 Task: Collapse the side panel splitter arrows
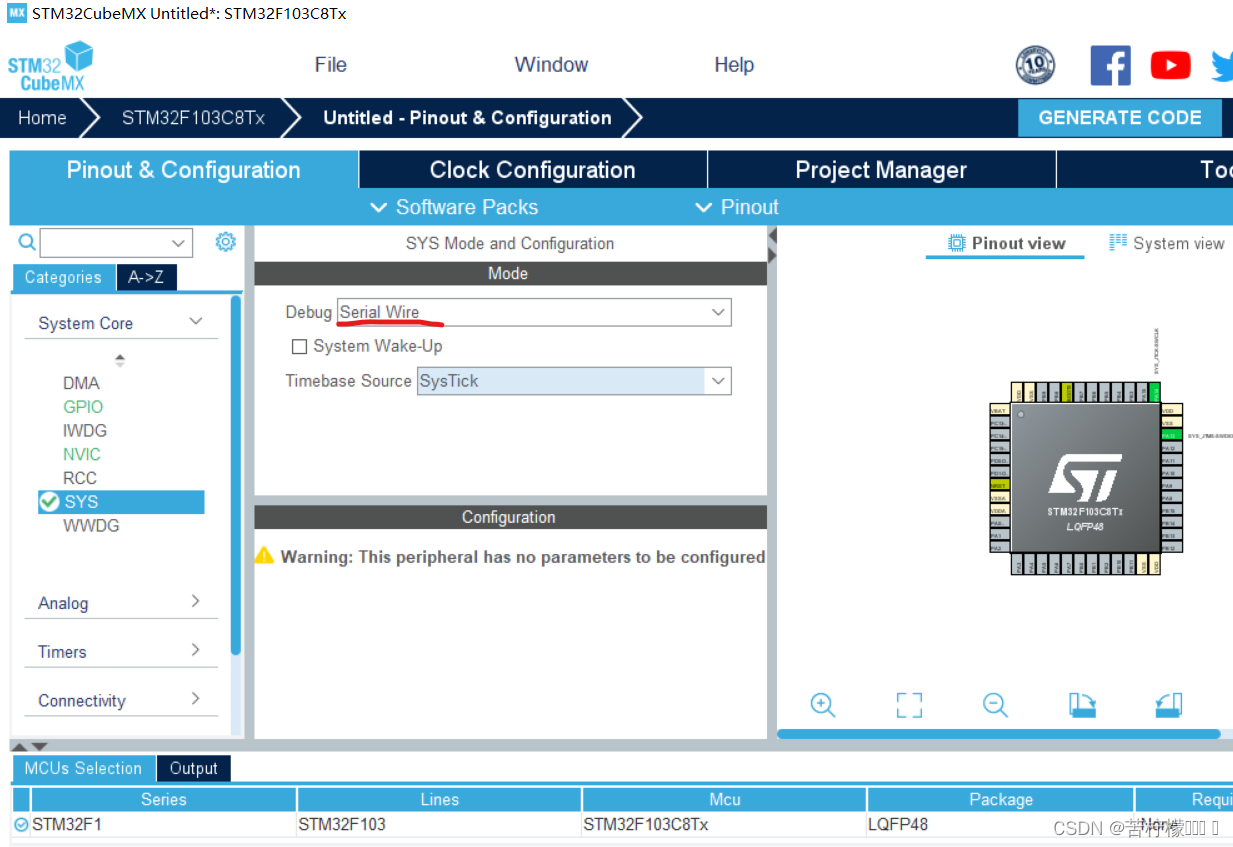772,245
